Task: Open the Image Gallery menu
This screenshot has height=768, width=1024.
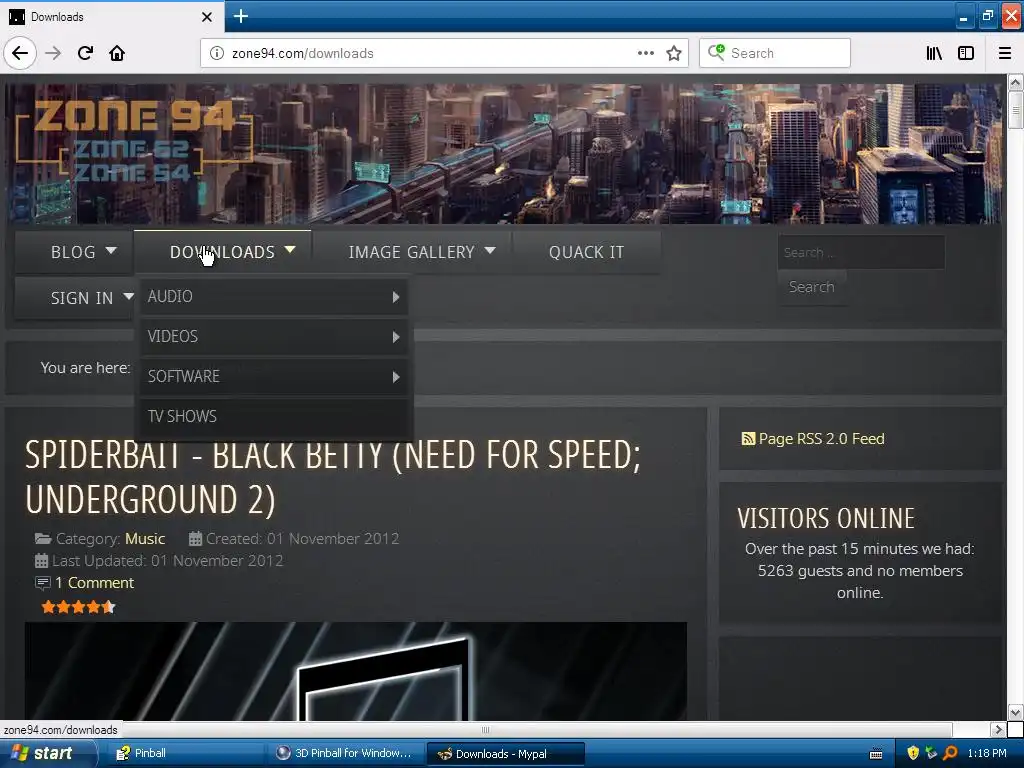Action: [411, 252]
